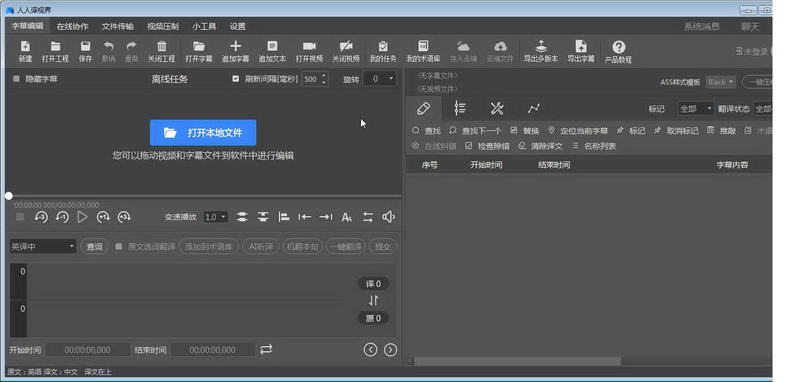
Task: Toggle the 刷新间隔[毫秒] checkbox
Action: coord(235,79)
